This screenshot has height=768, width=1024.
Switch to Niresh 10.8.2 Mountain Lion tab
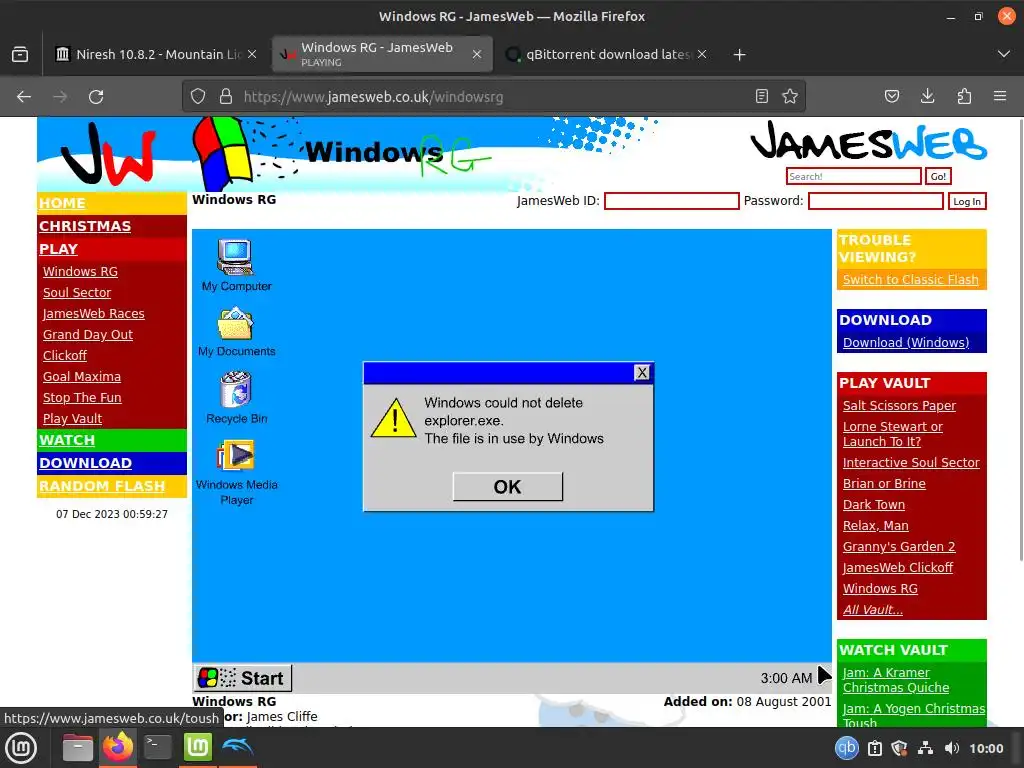157,54
